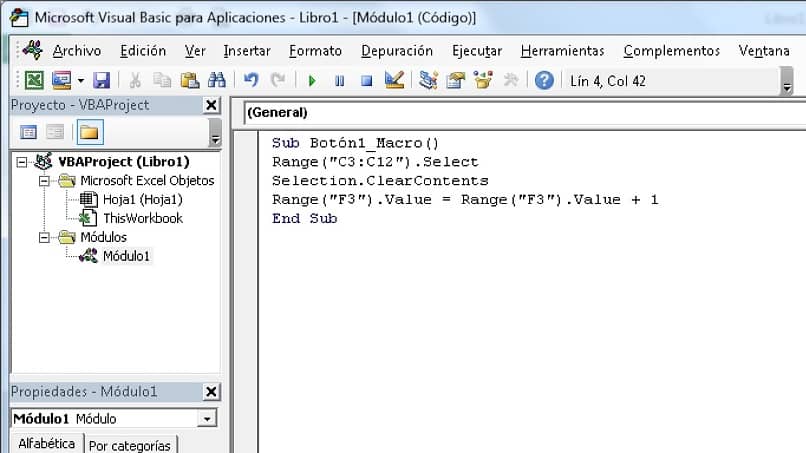
Task: Undo the last action
Action: pyautogui.click(x=251, y=80)
